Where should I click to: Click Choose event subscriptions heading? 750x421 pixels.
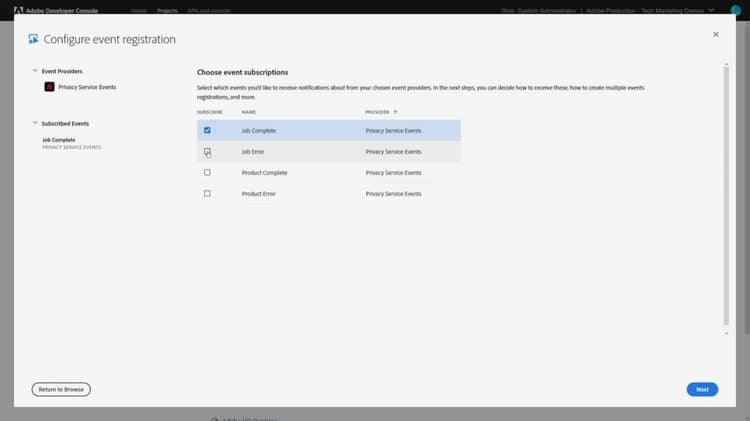(x=243, y=72)
